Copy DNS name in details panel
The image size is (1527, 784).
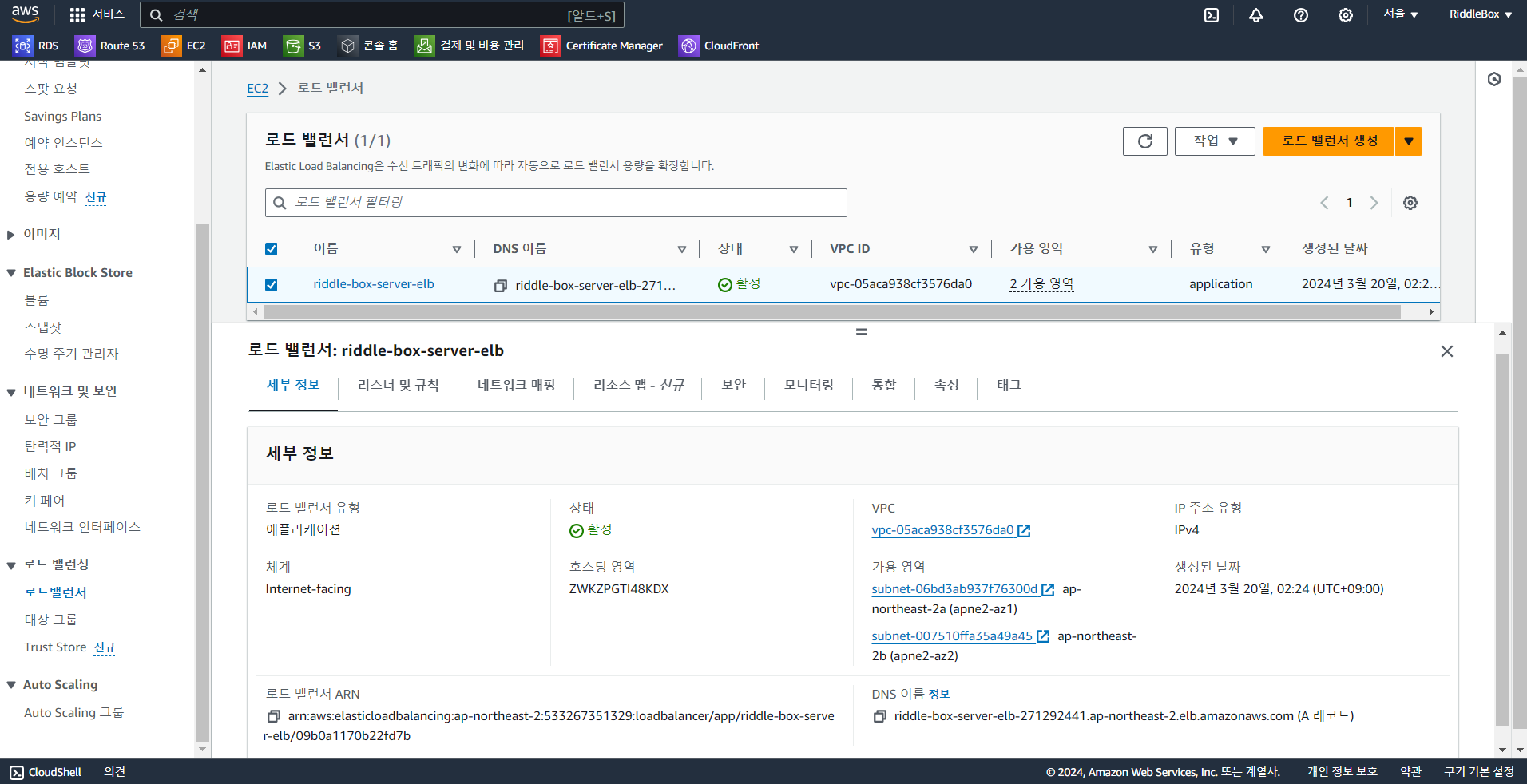[879, 716]
